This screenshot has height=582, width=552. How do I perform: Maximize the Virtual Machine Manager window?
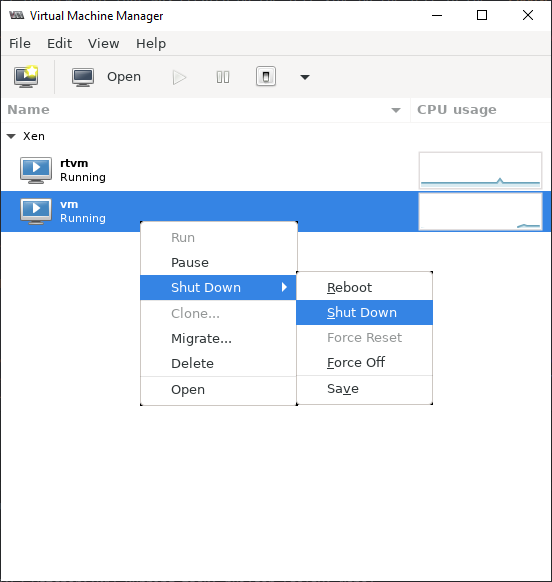tap(482, 15)
